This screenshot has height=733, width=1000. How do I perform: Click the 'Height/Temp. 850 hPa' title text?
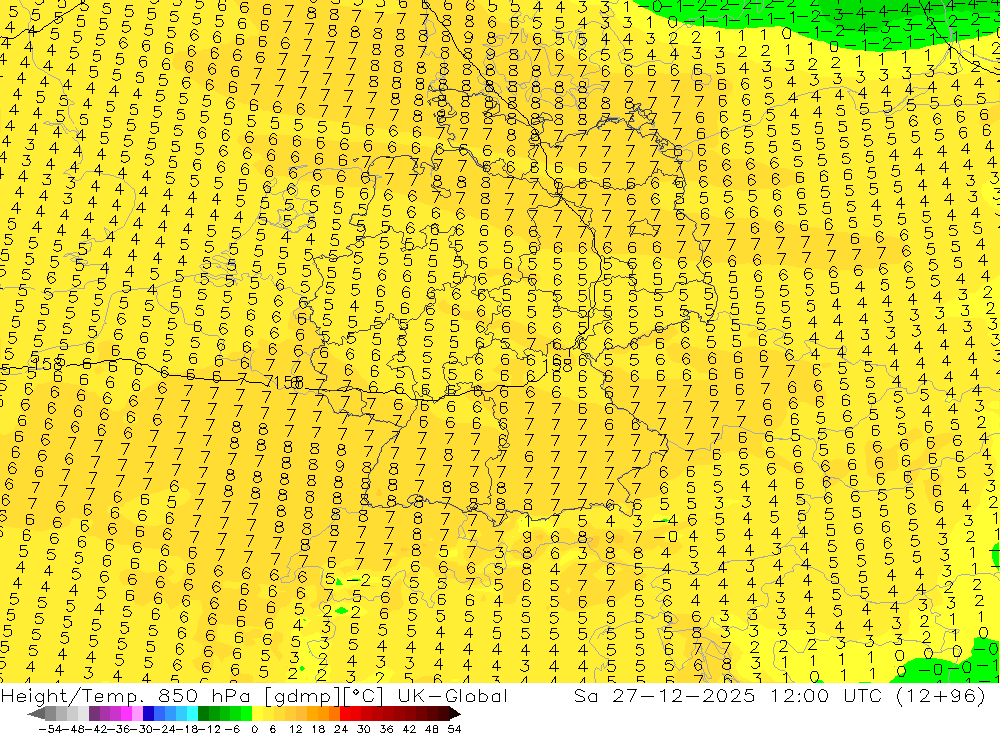tap(126, 696)
